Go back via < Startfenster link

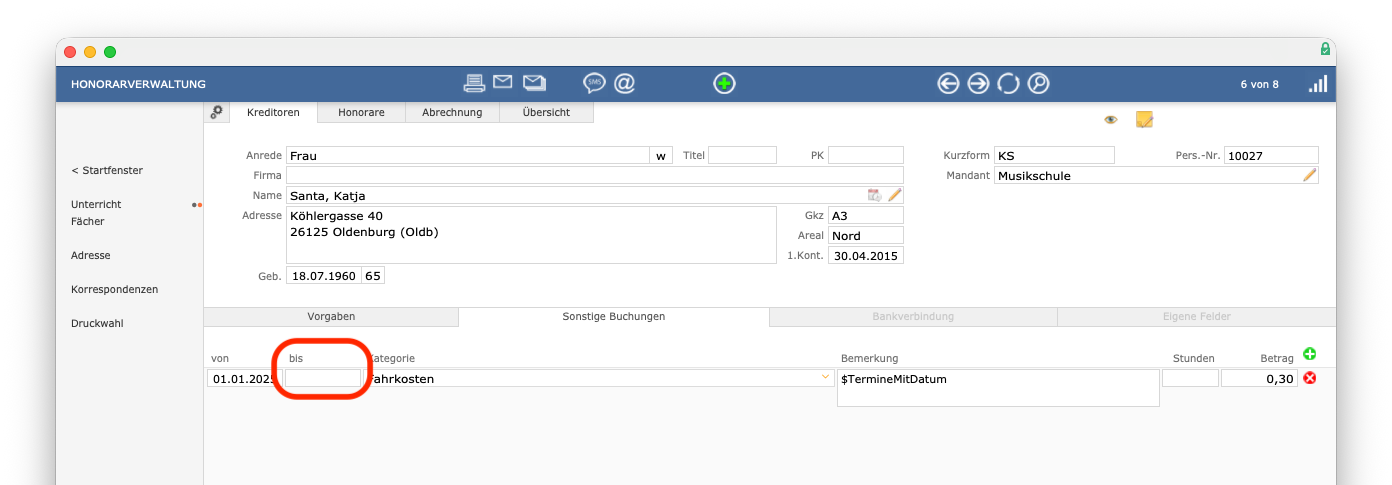[107, 170]
